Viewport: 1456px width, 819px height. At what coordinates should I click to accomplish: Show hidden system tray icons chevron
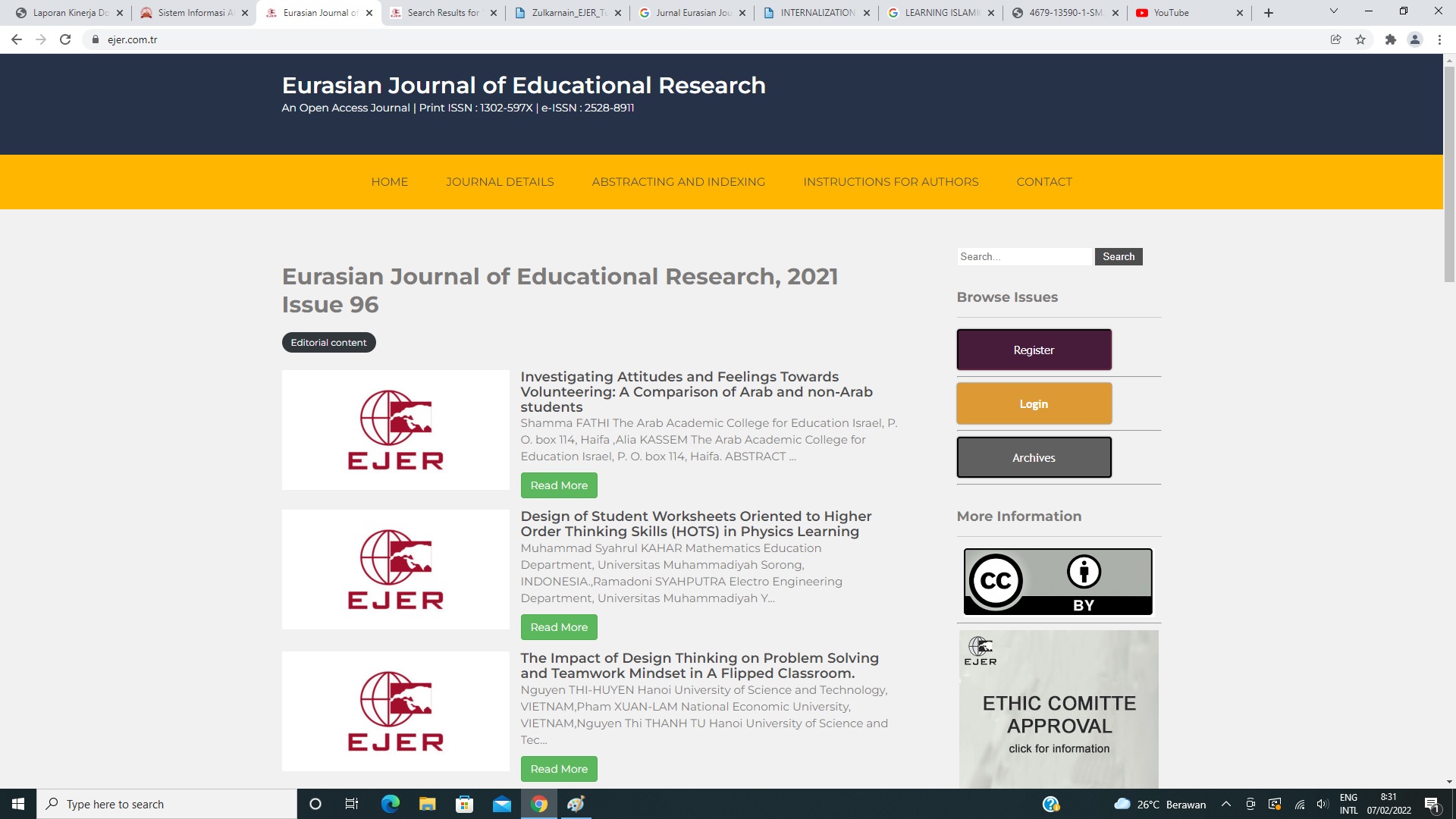(x=1225, y=804)
